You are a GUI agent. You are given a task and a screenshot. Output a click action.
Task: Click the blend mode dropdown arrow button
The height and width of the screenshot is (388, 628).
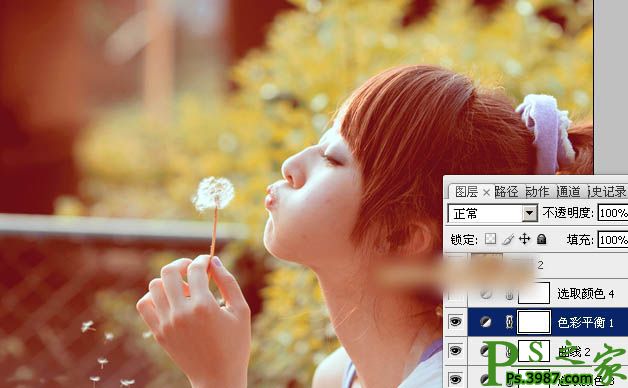pyautogui.click(x=530, y=213)
